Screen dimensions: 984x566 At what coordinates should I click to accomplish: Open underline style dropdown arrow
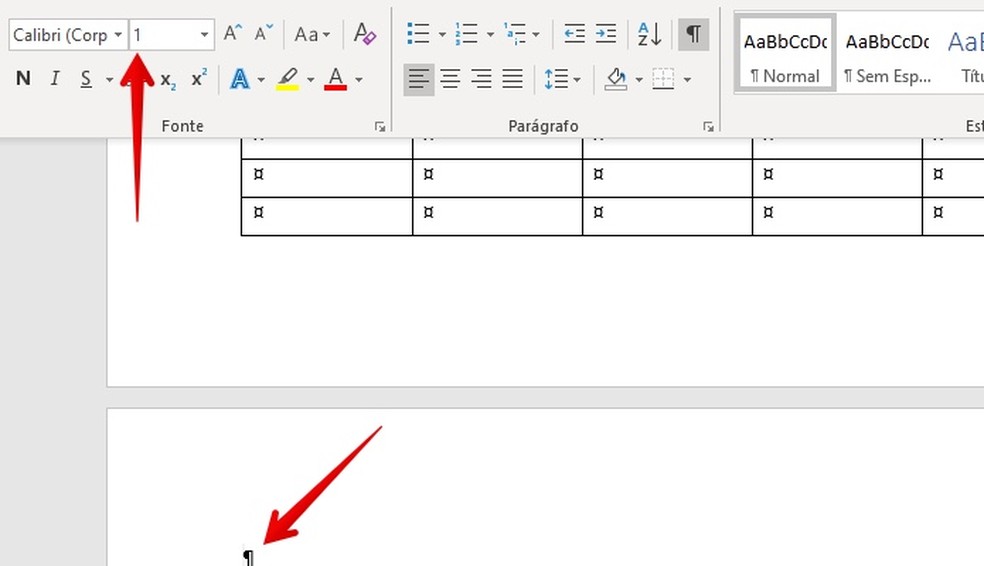[x=109, y=80]
